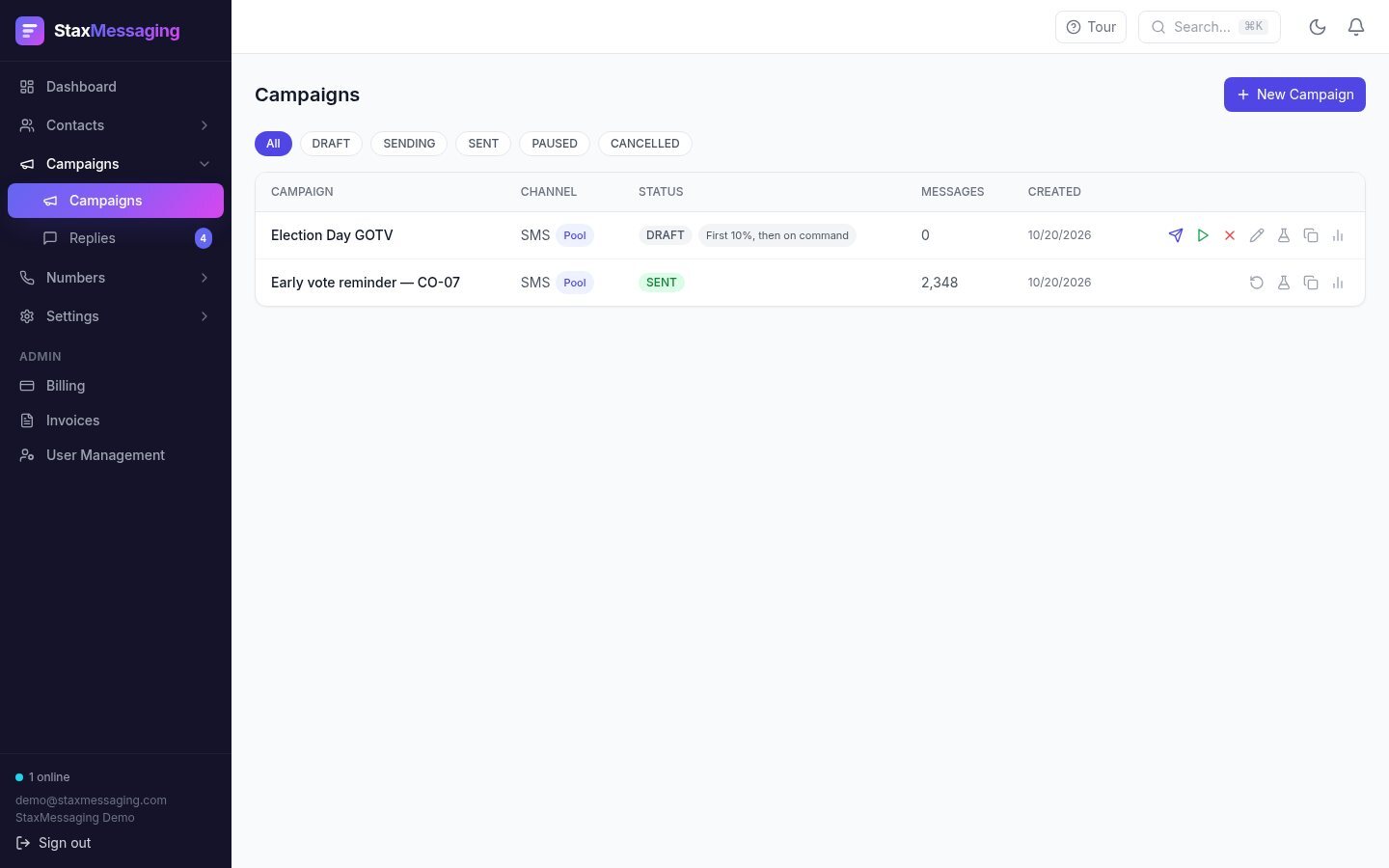Click the '1 online' status indicator
The image size is (1389, 868).
point(42,777)
